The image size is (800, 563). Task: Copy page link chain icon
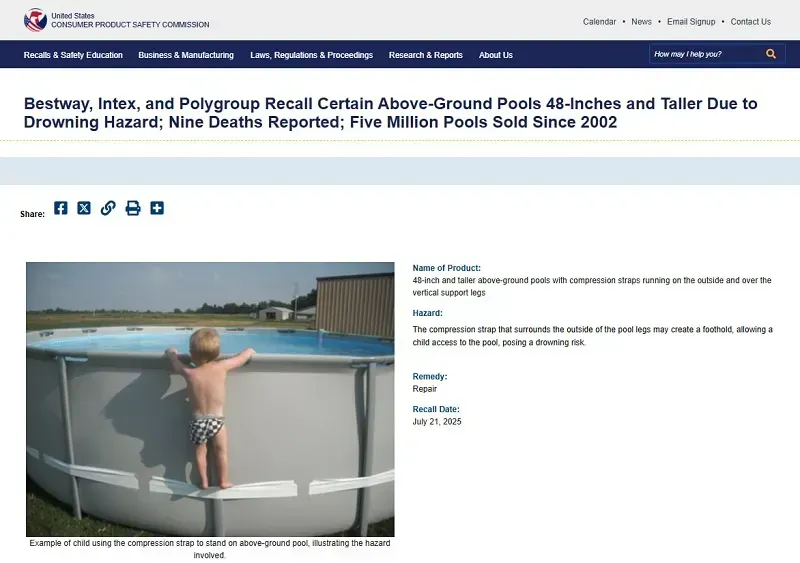tap(108, 208)
